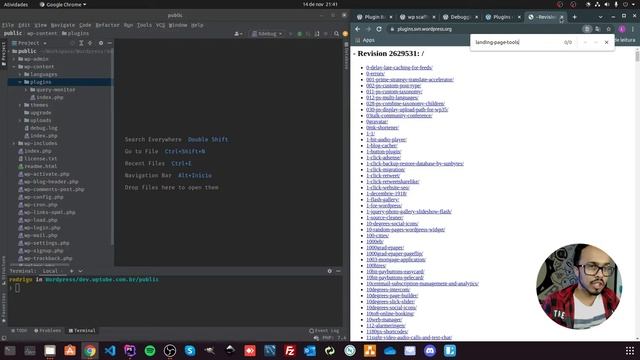Select wp-login.php in project tree

39,227
